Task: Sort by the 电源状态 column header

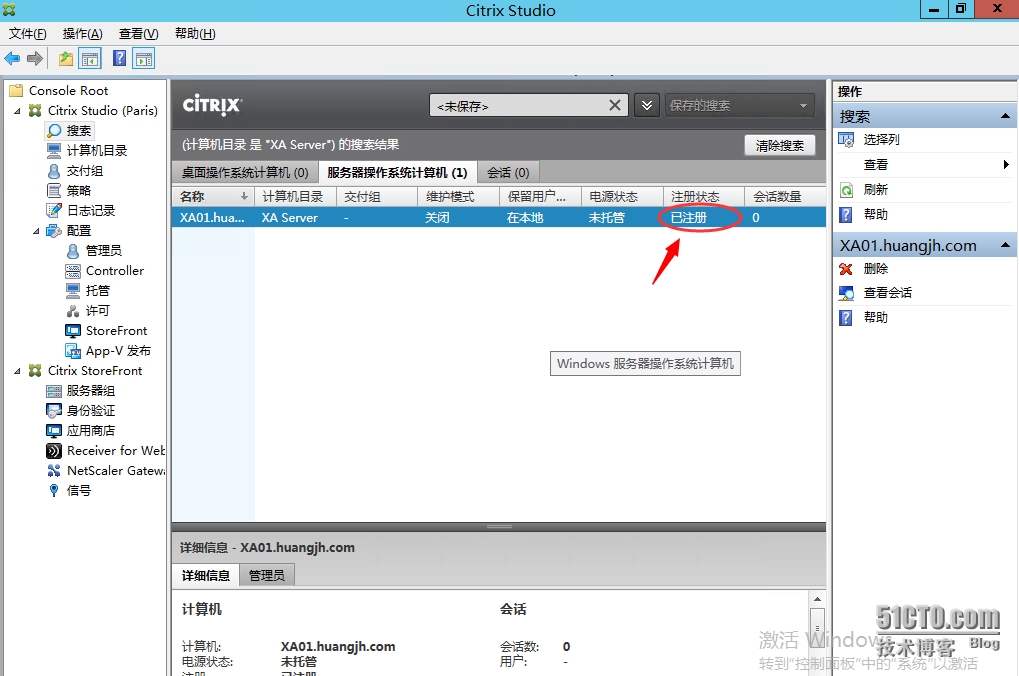Action: tap(622, 196)
